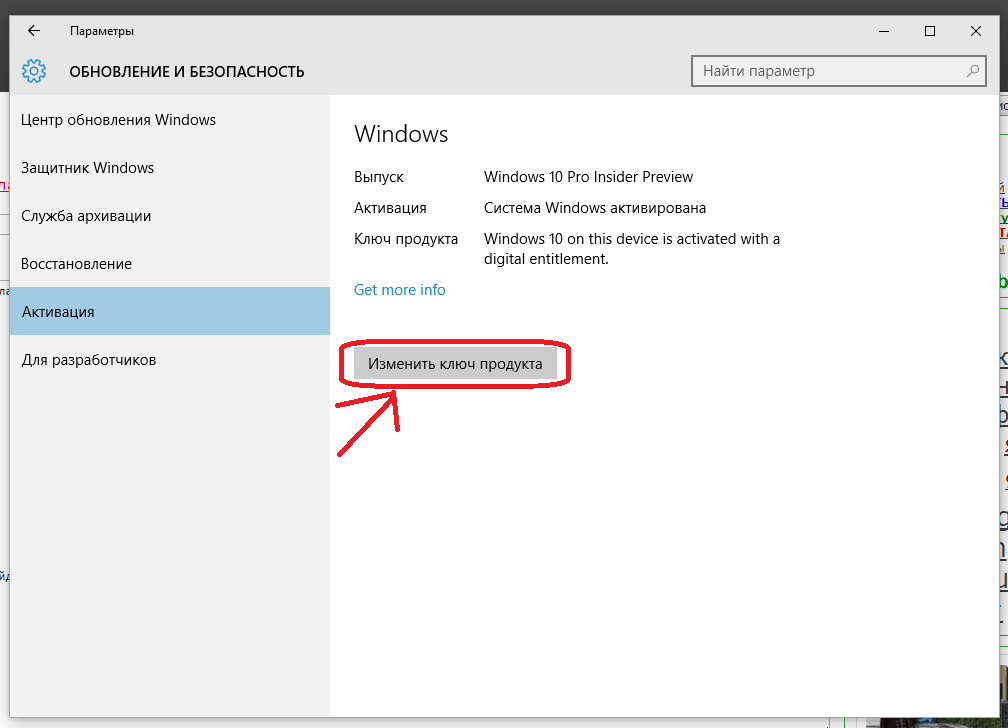
Task: Minimize the Параметры window
Action: (x=884, y=31)
